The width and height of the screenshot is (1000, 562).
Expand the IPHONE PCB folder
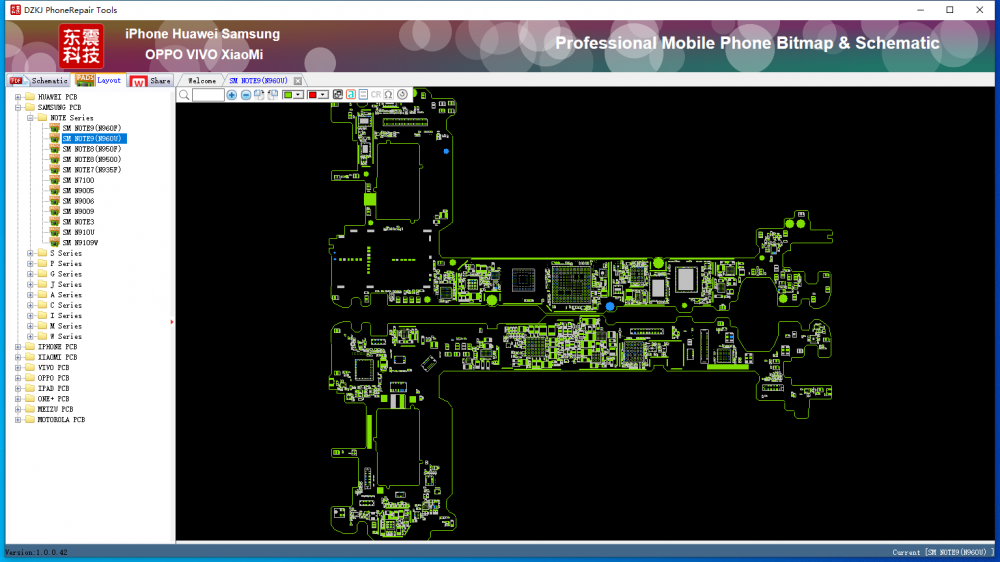[18, 347]
